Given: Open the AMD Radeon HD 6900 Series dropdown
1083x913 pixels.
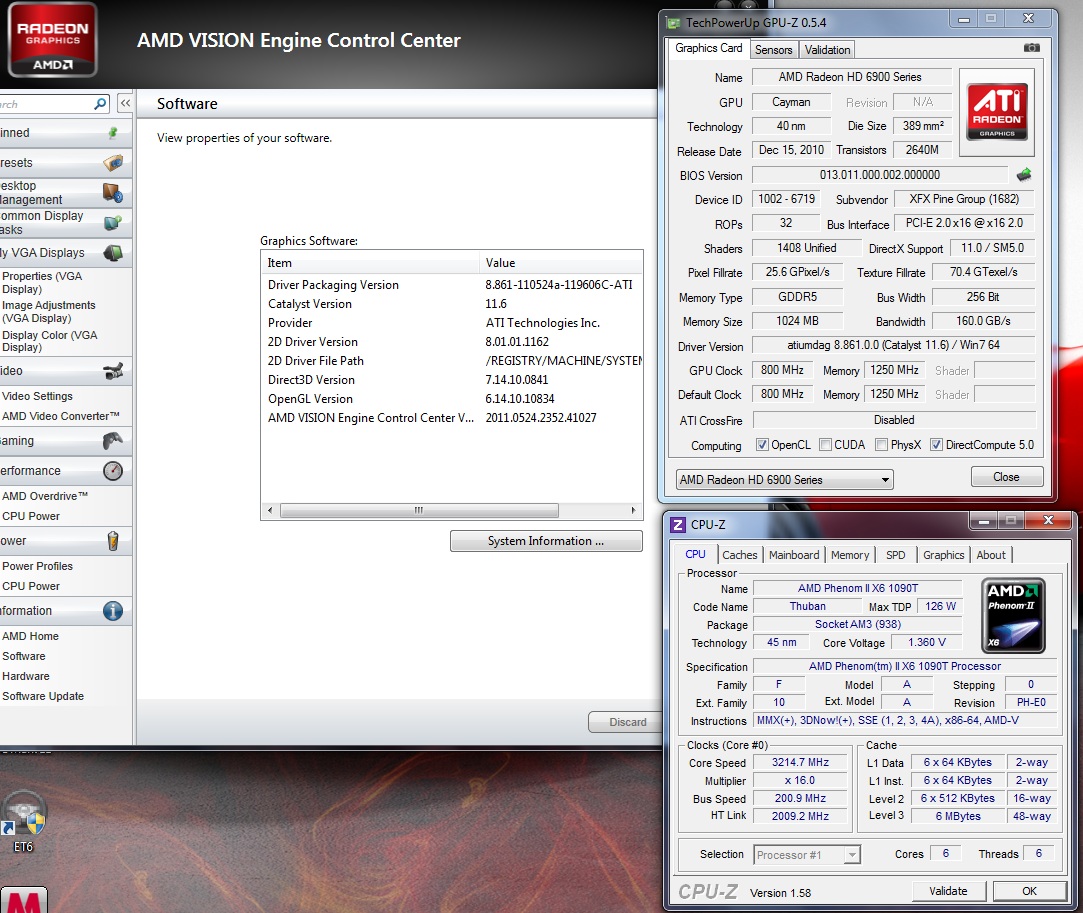Looking at the screenshot, I should (784, 479).
